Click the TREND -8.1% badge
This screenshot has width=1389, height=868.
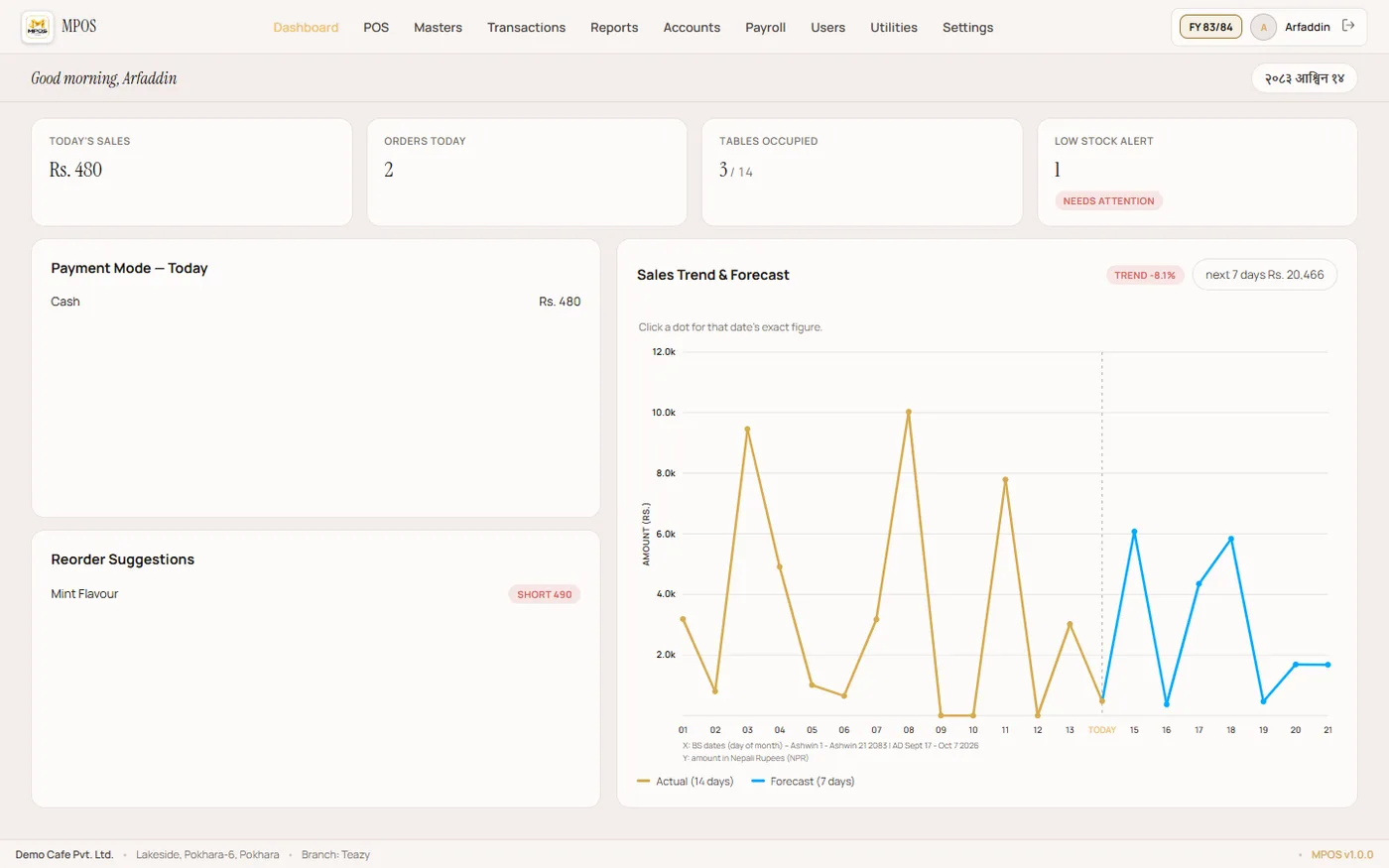(1144, 275)
